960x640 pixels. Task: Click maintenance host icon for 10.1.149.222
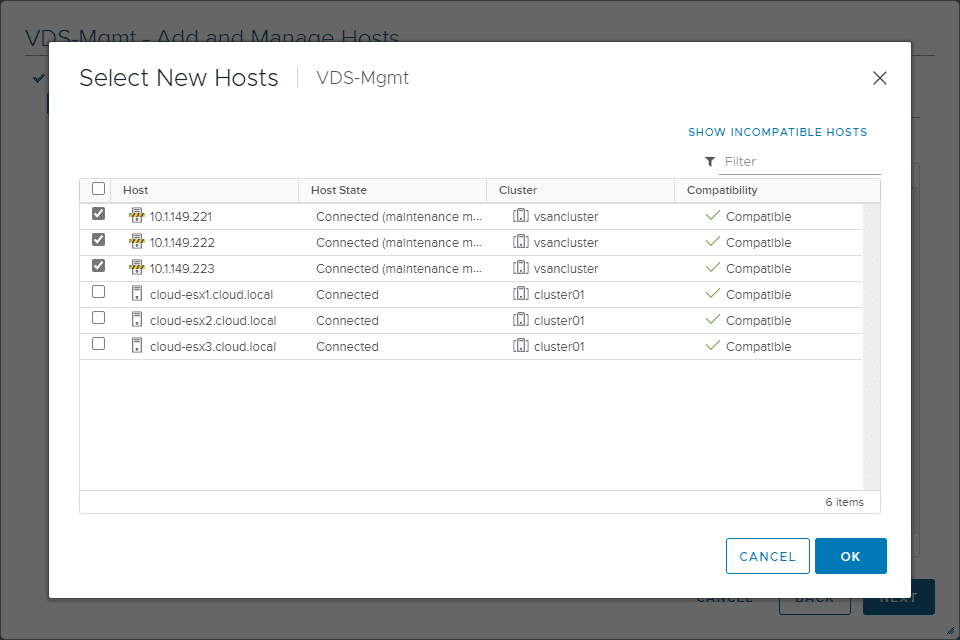136,242
